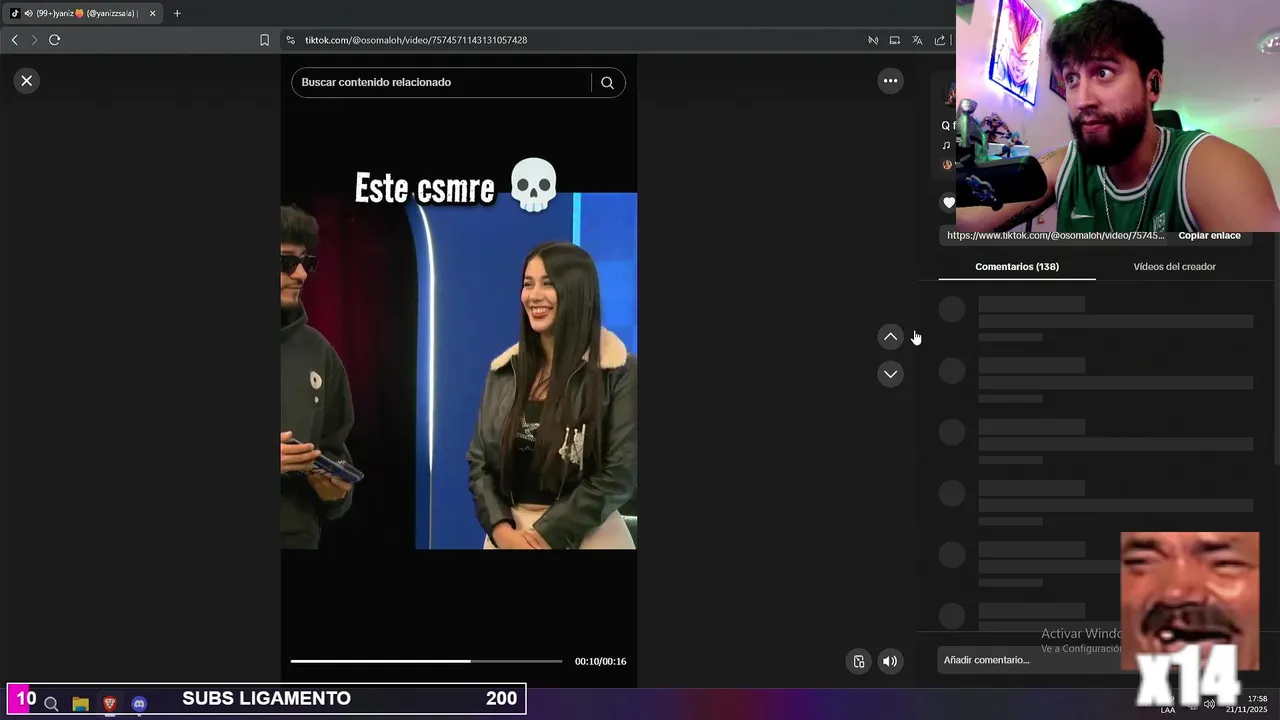Close the TikTok video viewer
The height and width of the screenshot is (720, 1280).
click(27, 81)
